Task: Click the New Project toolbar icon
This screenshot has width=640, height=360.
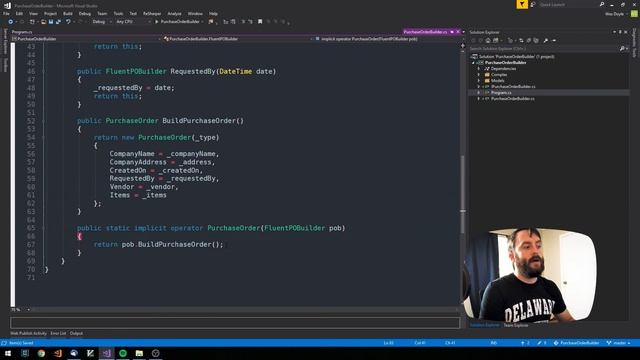Action: [x=32, y=22]
